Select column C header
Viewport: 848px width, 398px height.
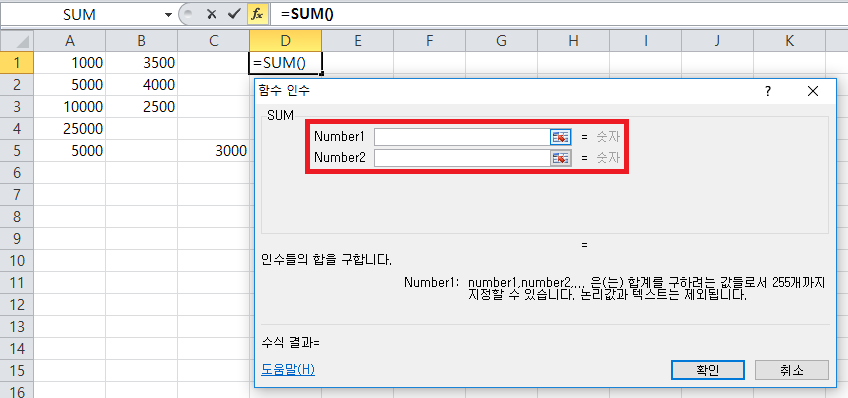pos(214,41)
